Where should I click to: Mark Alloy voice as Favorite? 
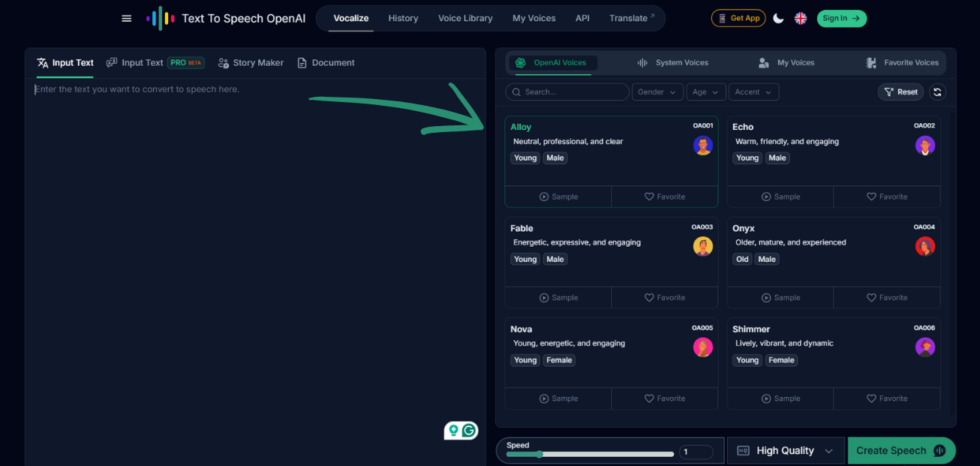pos(665,197)
